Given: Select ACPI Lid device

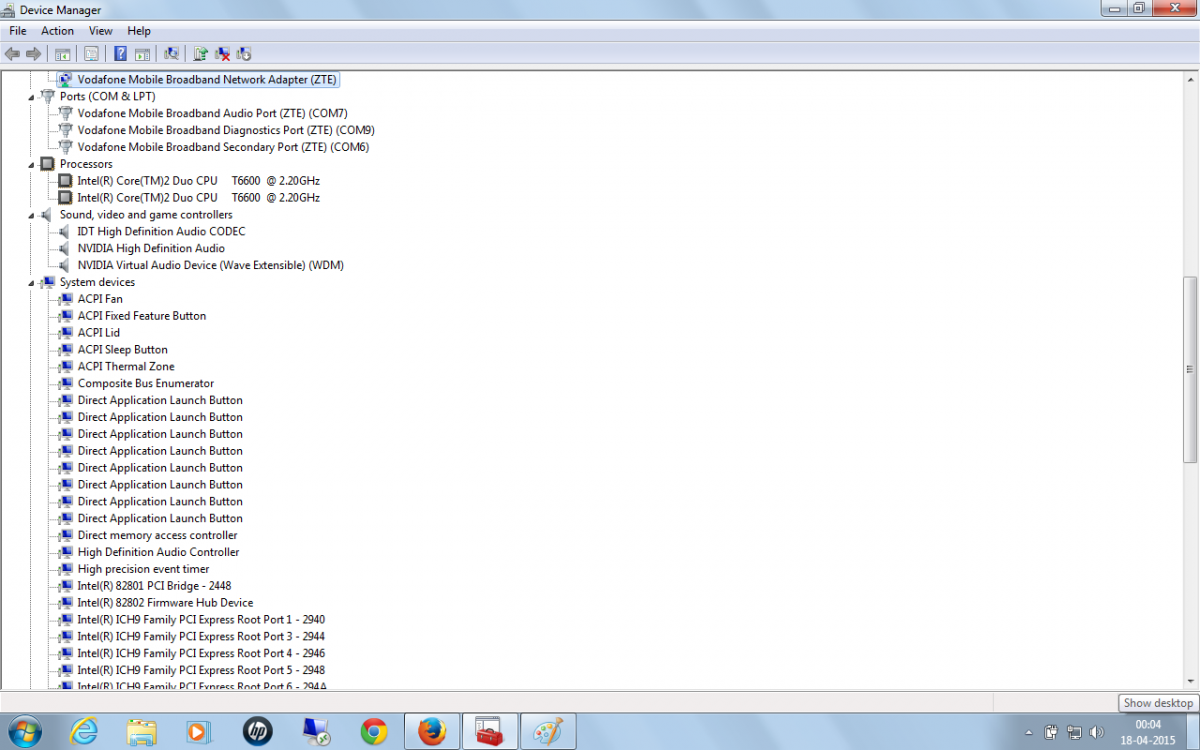Looking at the screenshot, I should pos(99,333).
